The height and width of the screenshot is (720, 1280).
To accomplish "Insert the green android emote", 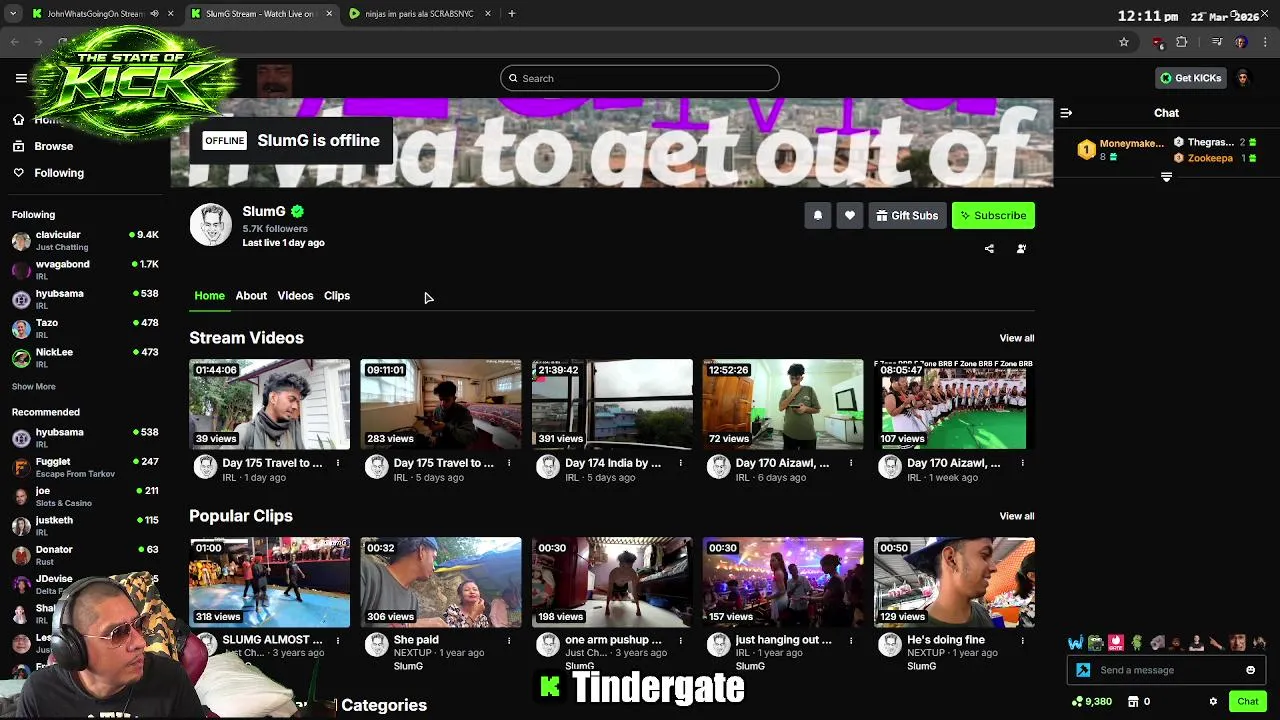I will coord(1136,643).
